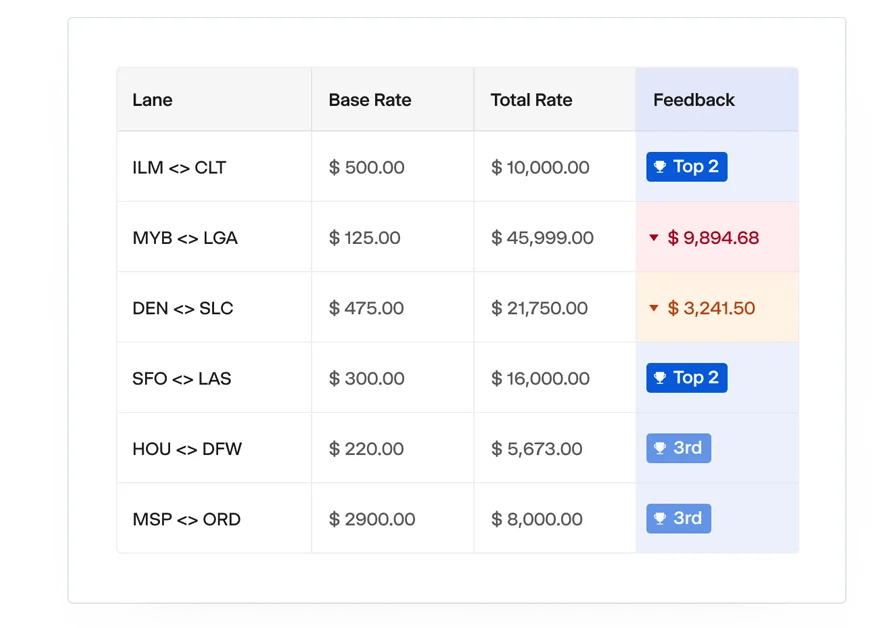
Task: Click the $ 8,000.00 total rate
Action: click(536, 519)
